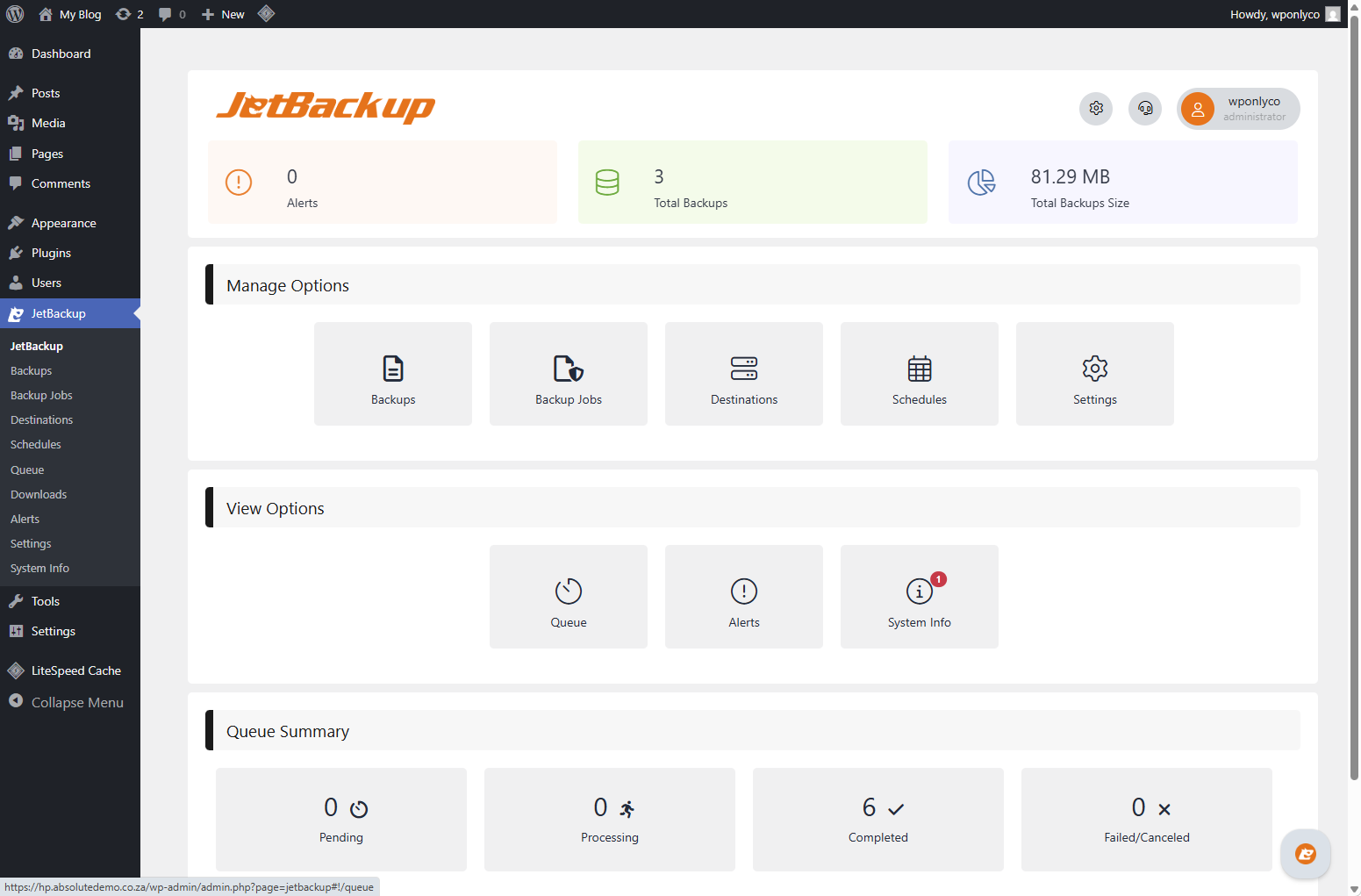
Task: Click the Completed queue summary card
Action: point(878,820)
